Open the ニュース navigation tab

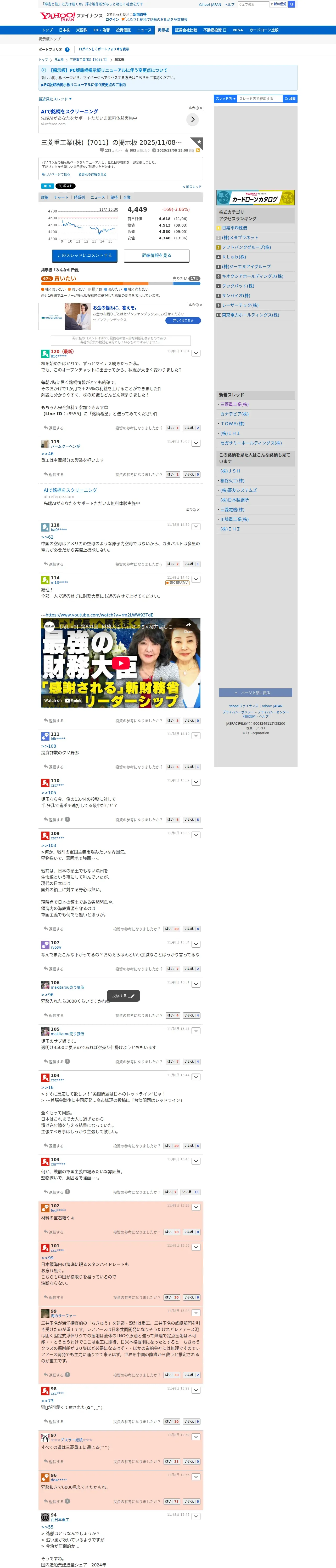[144, 30]
